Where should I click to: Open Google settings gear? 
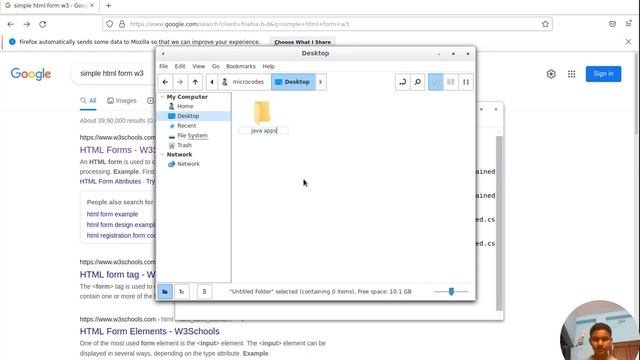551,74
